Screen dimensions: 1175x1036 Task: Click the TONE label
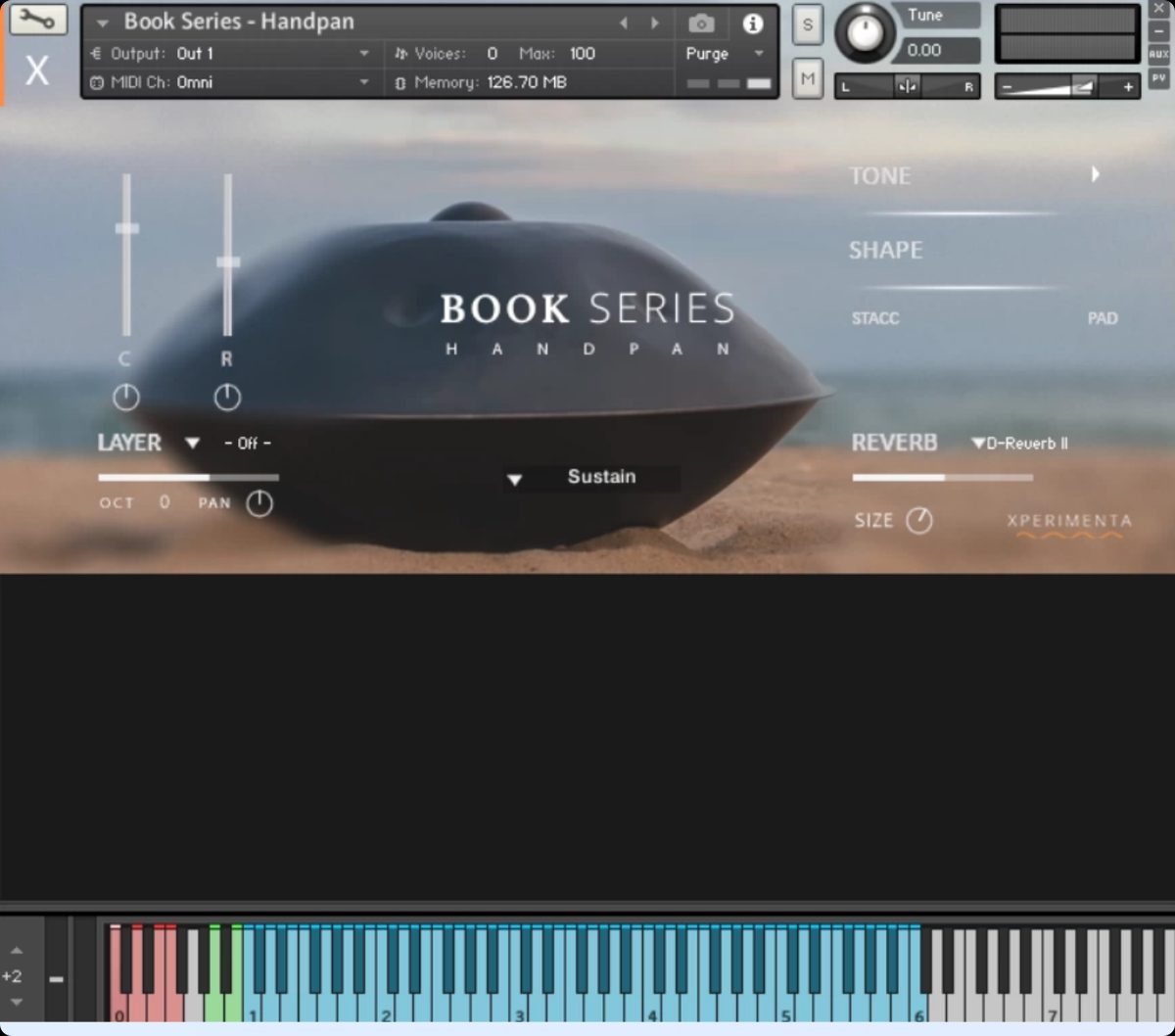(x=879, y=176)
